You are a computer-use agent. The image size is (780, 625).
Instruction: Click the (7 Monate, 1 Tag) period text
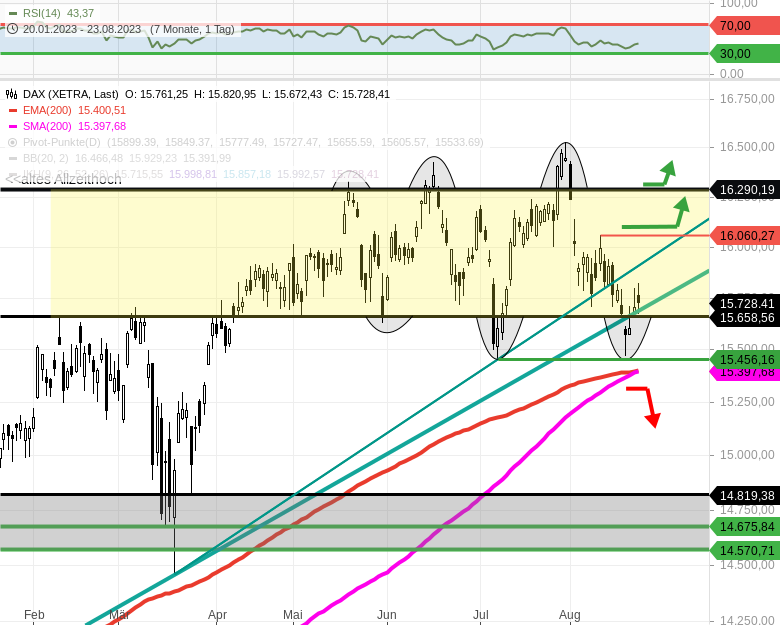[192, 29]
